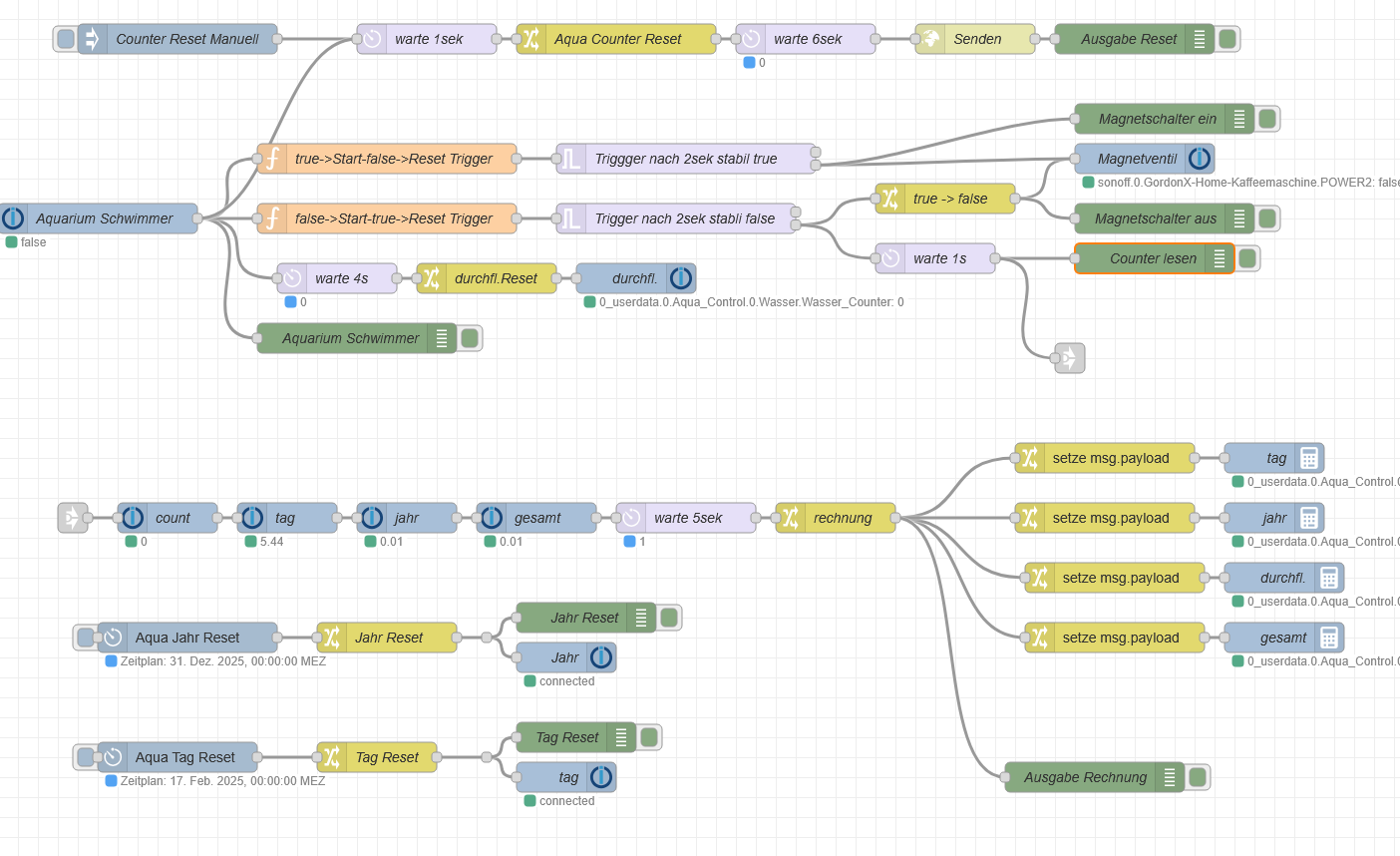Click the sonoff.0.GordonX-Home-Kaffeemaschine status text
1400x856 pixels.
pyautogui.click(x=1248, y=183)
